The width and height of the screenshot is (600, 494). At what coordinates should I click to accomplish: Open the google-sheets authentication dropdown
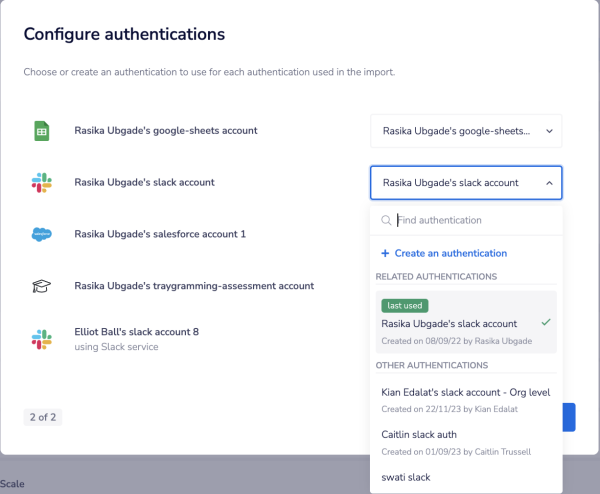466,131
